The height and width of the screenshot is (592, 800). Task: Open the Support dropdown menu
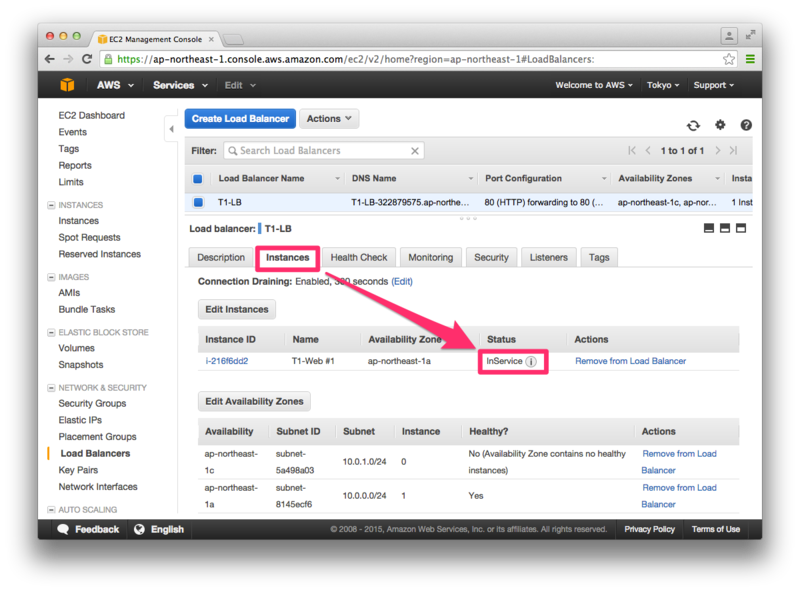point(713,85)
